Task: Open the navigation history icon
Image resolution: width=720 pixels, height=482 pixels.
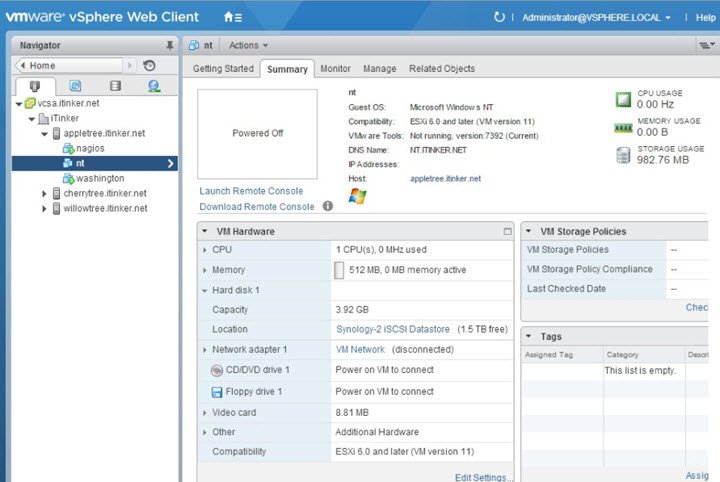Action: tap(149, 66)
